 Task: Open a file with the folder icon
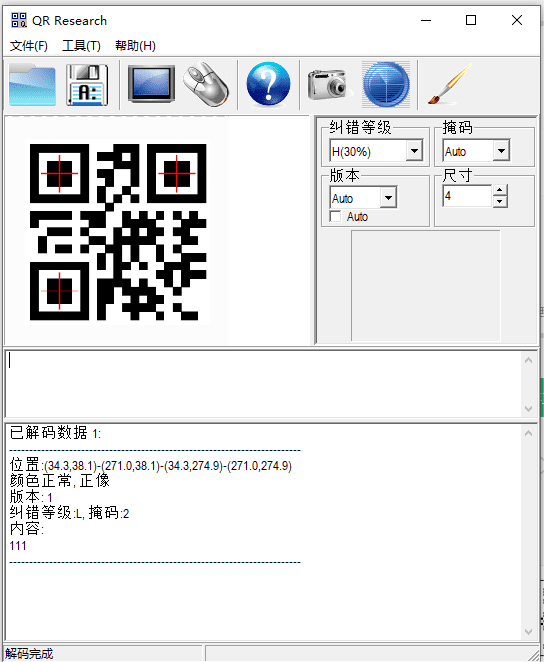(32, 84)
